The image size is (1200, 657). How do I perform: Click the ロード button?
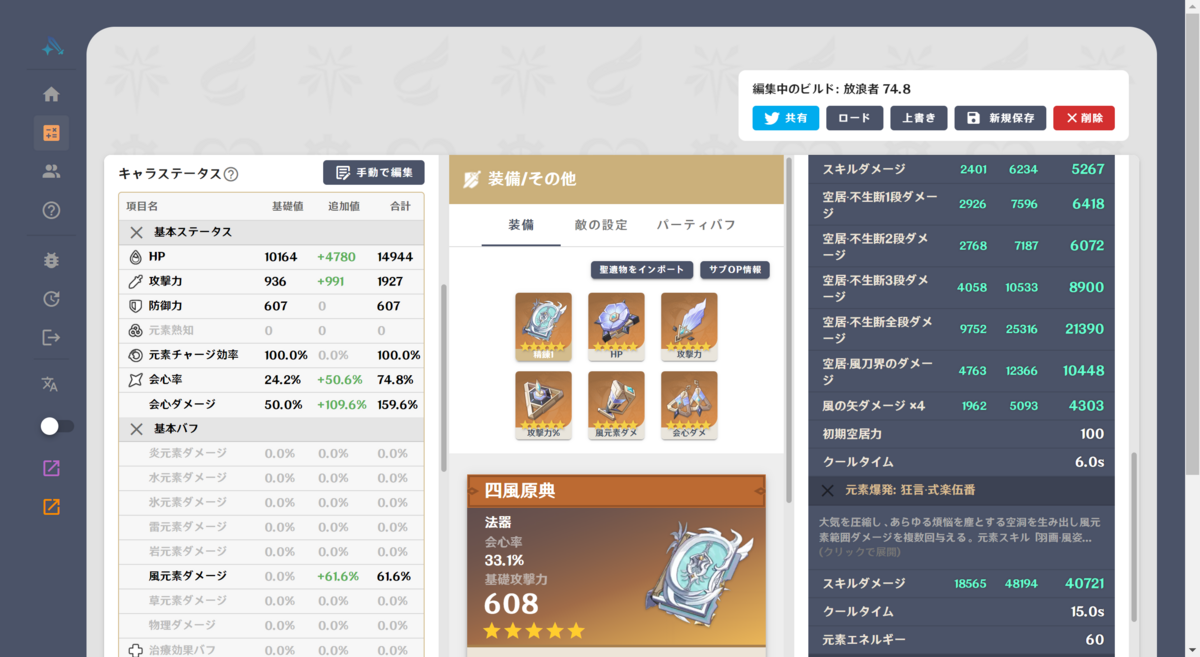pos(854,118)
